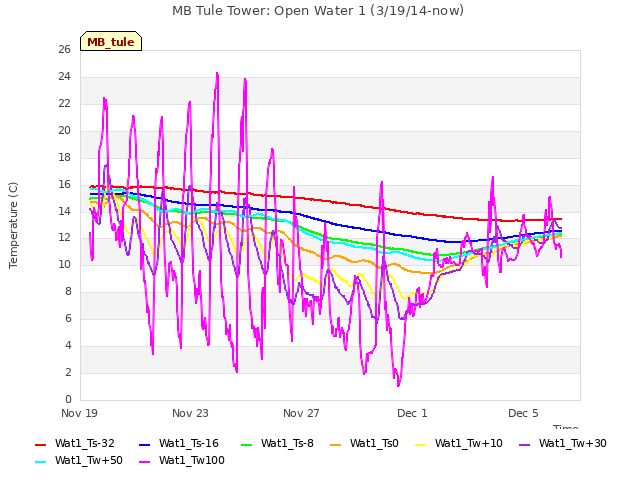Screen dimensions: 640x480
Task: Toggle the Wat1_Tw+30 legend entry
Action: (x=563, y=444)
